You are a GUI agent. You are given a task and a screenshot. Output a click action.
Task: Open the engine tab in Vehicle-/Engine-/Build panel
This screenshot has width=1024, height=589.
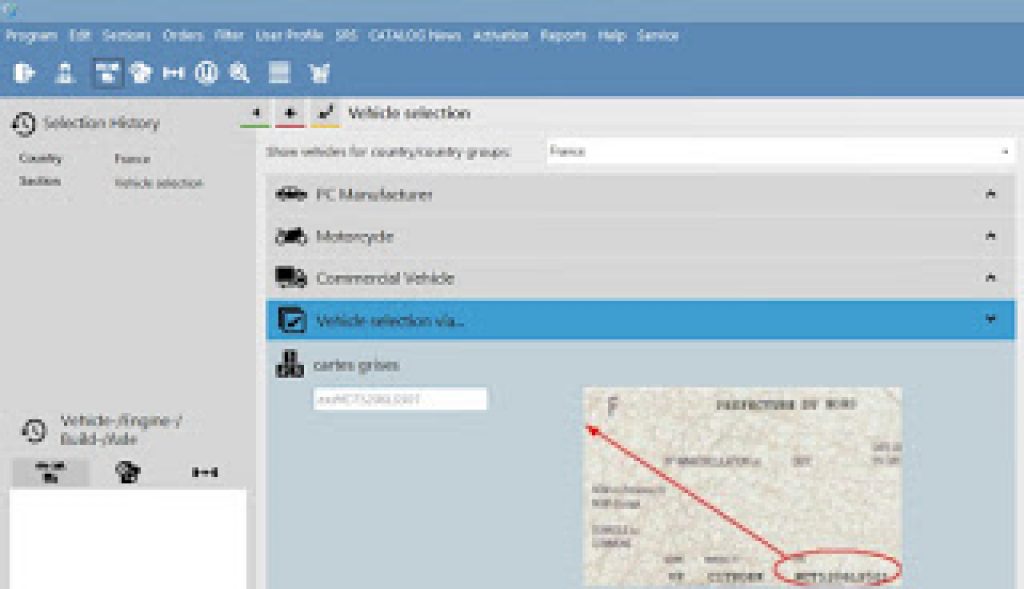click(x=128, y=471)
